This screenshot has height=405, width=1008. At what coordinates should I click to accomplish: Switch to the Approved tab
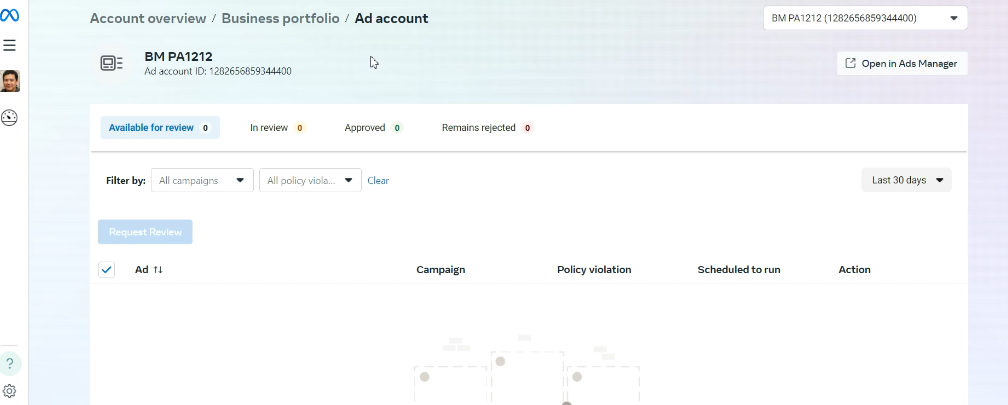pyautogui.click(x=372, y=128)
